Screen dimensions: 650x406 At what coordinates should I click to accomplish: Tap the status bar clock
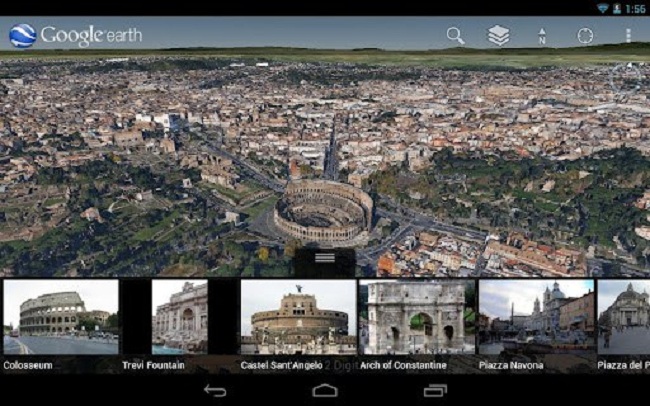click(x=636, y=8)
